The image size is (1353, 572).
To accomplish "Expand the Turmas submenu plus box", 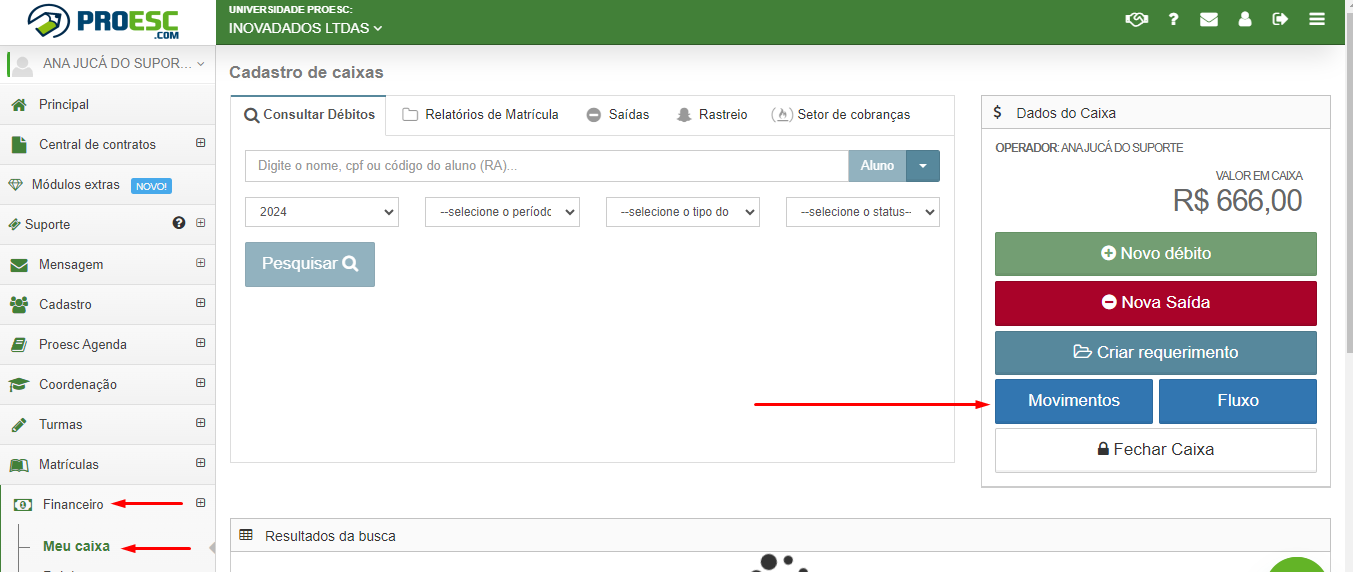I will (x=200, y=423).
